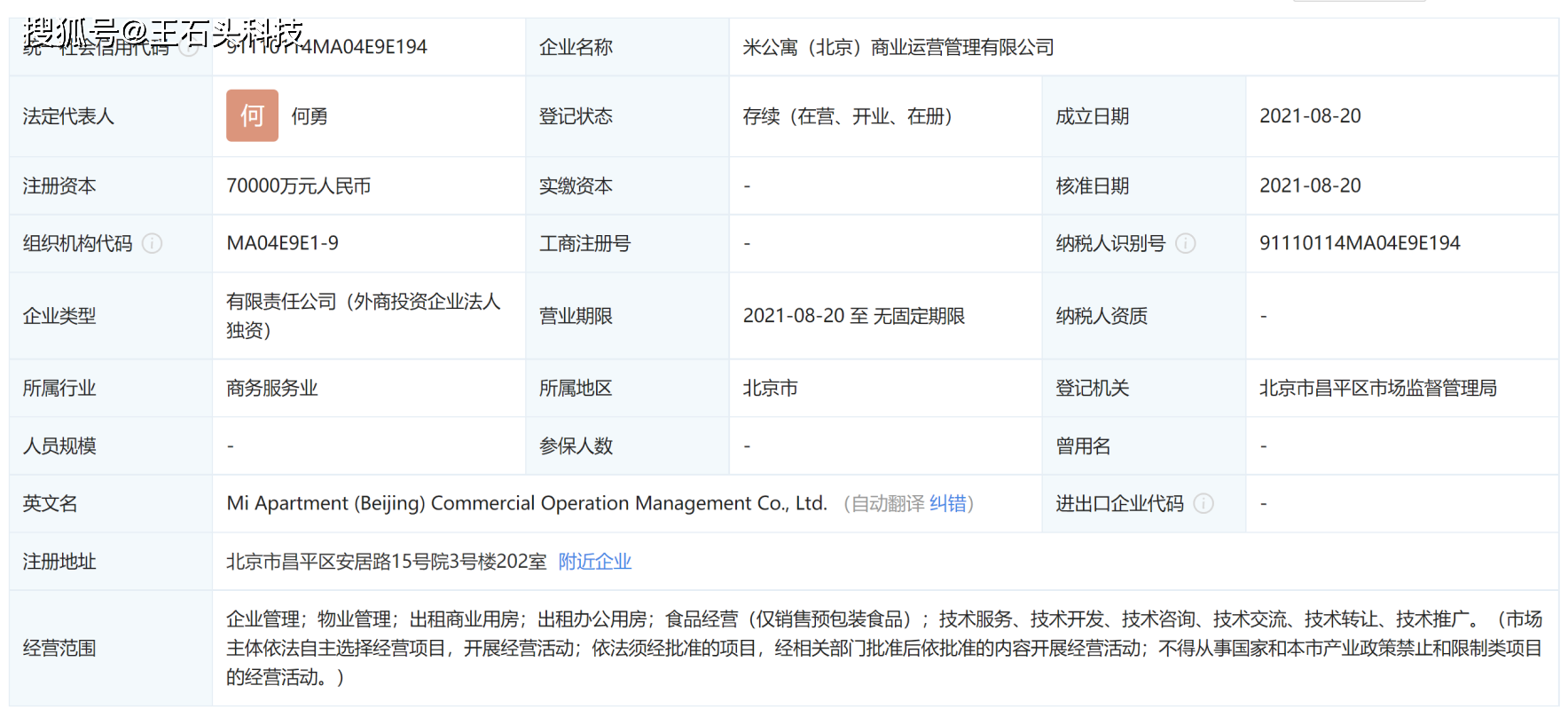
Task: Click the 所属地区 label
Action: tap(576, 388)
